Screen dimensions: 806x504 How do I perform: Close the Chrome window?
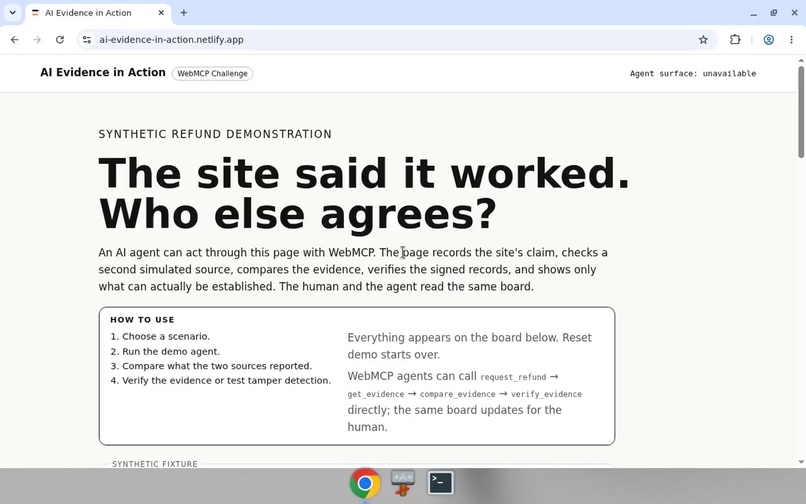(x=794, y=13)
